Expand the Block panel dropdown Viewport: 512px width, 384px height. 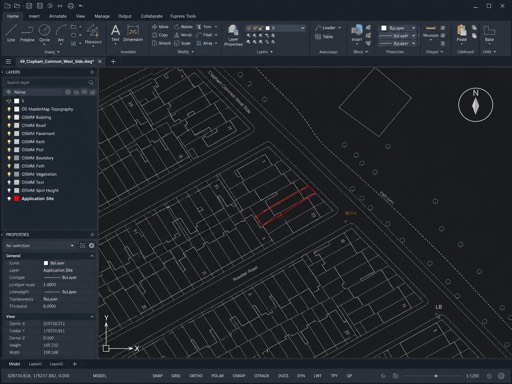(x=360, y=52)
